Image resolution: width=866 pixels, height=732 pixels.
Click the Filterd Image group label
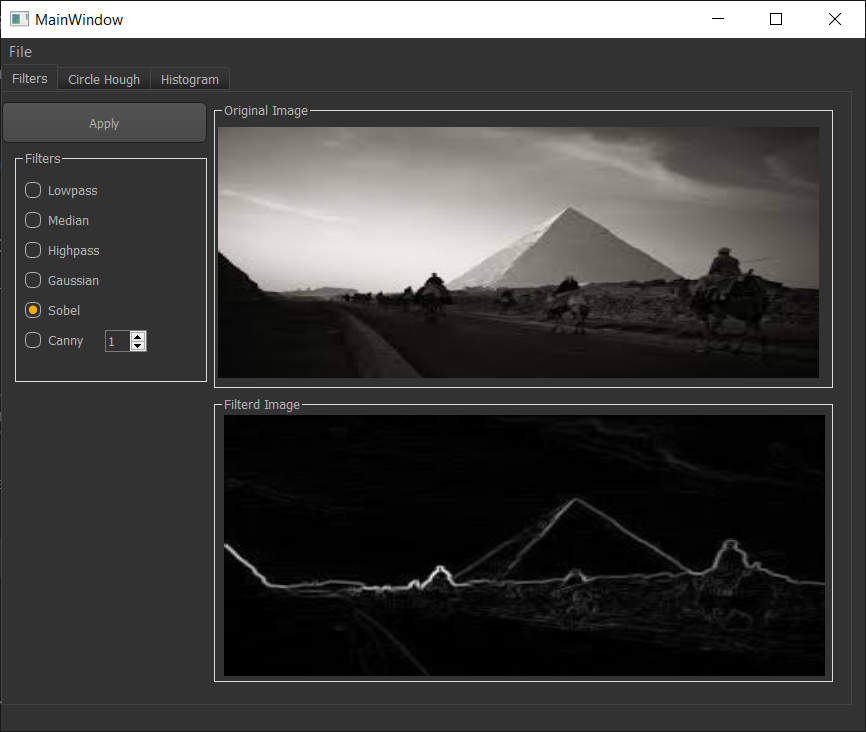point(262,404)
